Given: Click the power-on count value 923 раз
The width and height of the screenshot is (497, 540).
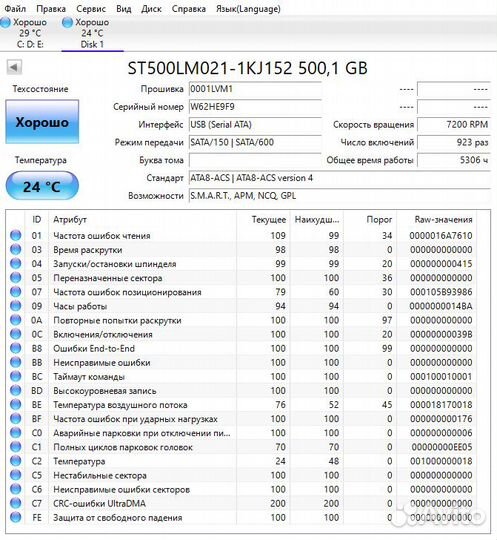Looking at the screenshot, I should (x=454, y=143).
